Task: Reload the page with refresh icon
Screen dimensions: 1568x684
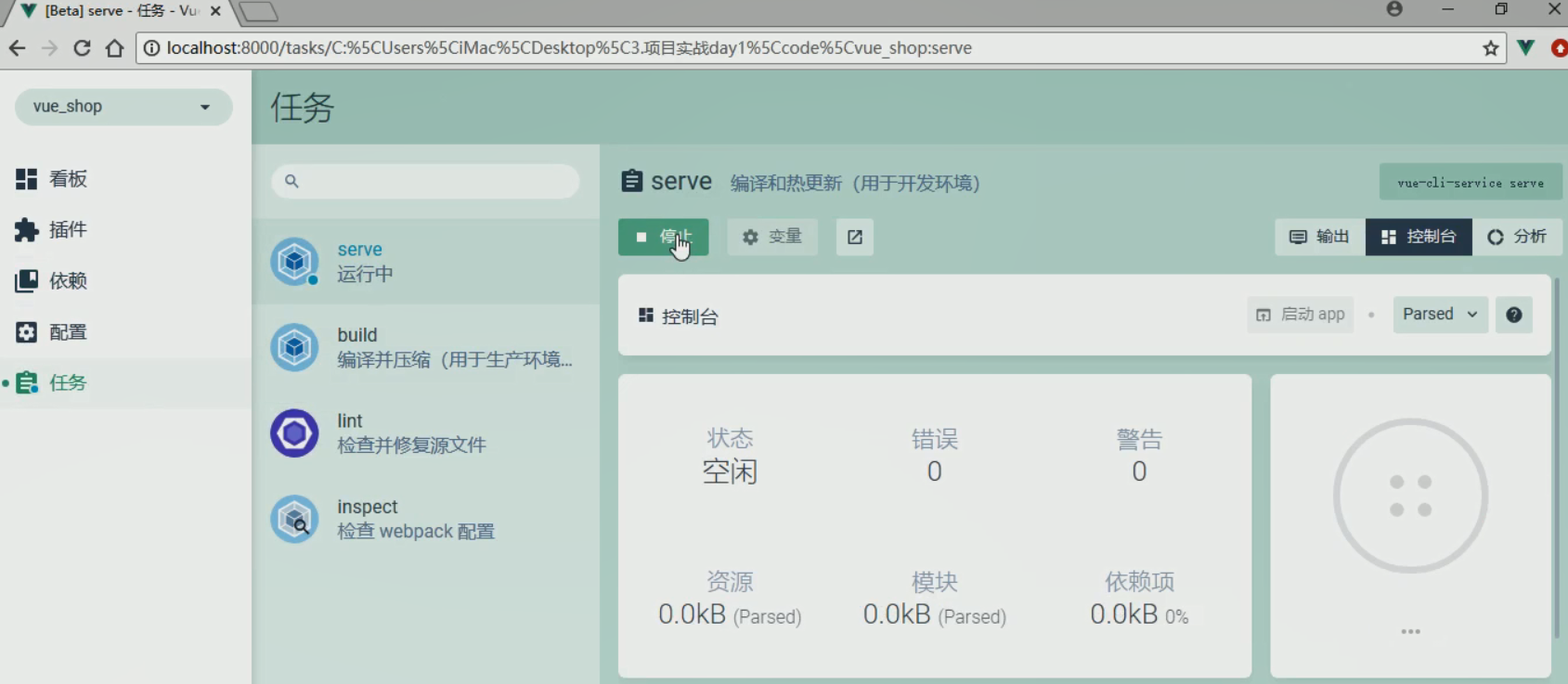Action: [x=82, y=48]
